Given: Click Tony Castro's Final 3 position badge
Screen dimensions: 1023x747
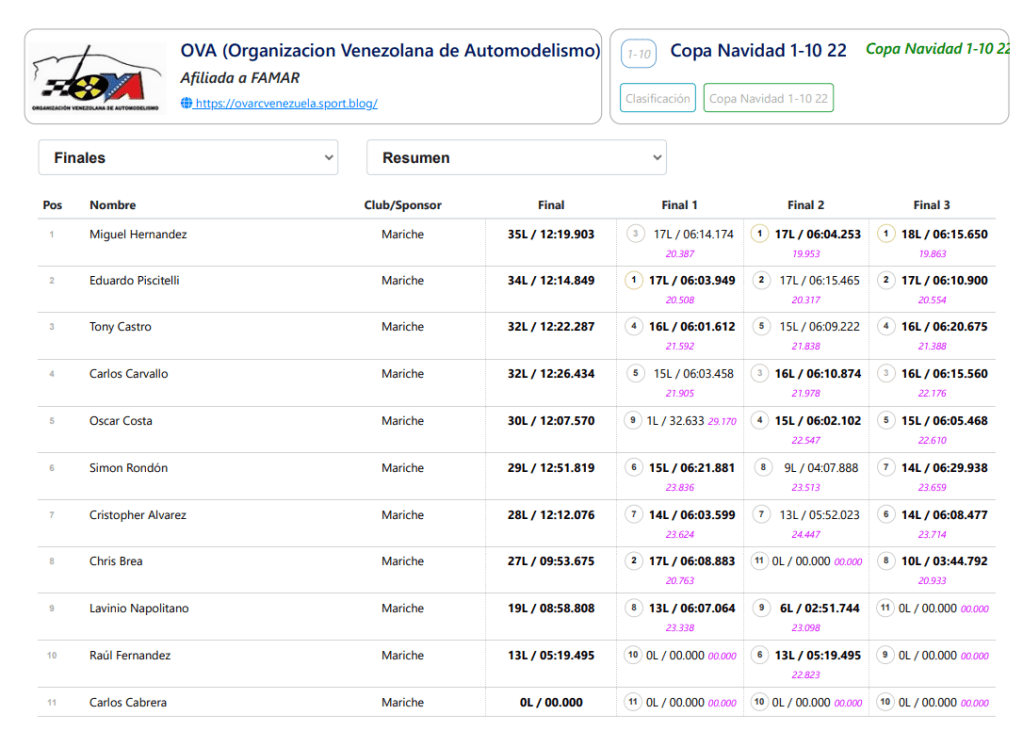Looking at the screenshot, I should (885, 327).
